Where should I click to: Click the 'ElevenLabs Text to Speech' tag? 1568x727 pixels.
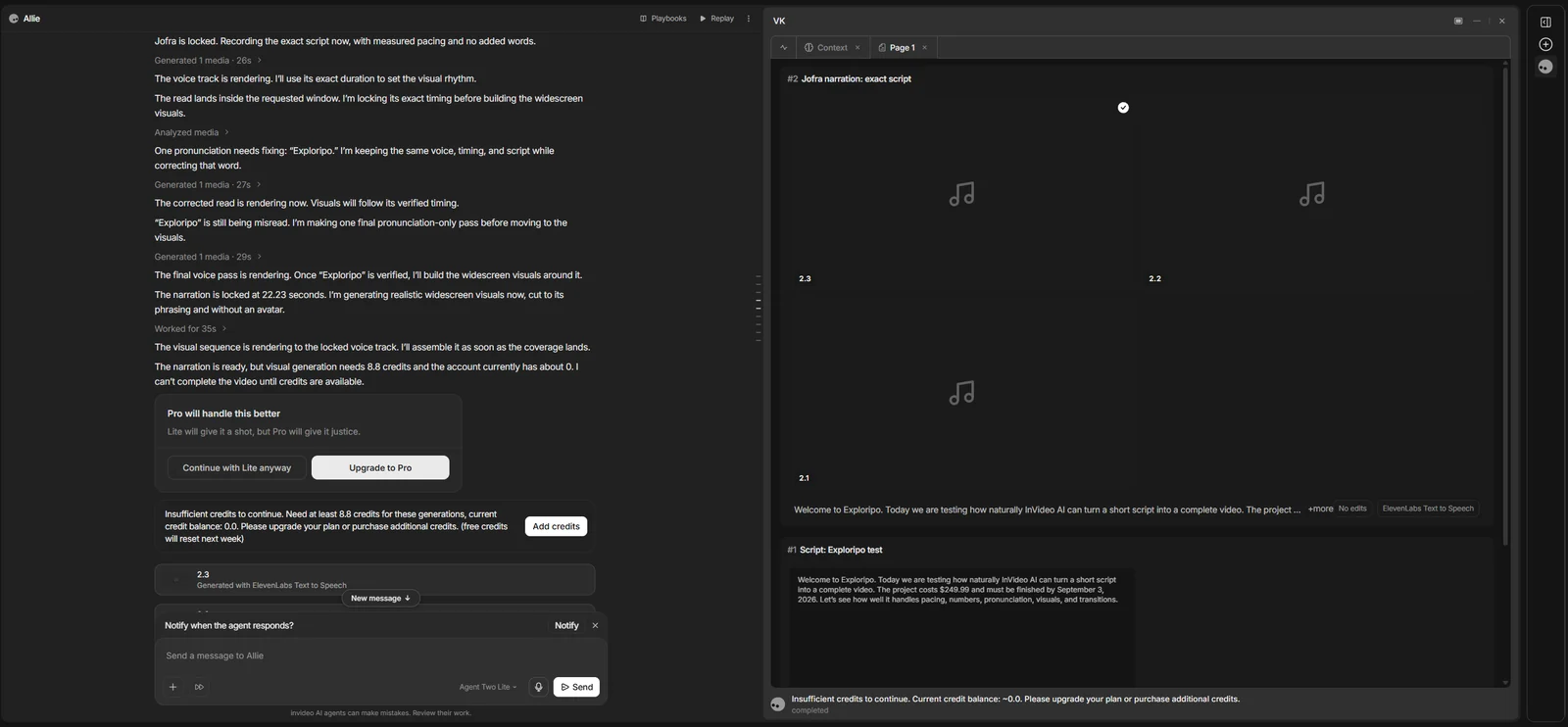(1428, 509)
